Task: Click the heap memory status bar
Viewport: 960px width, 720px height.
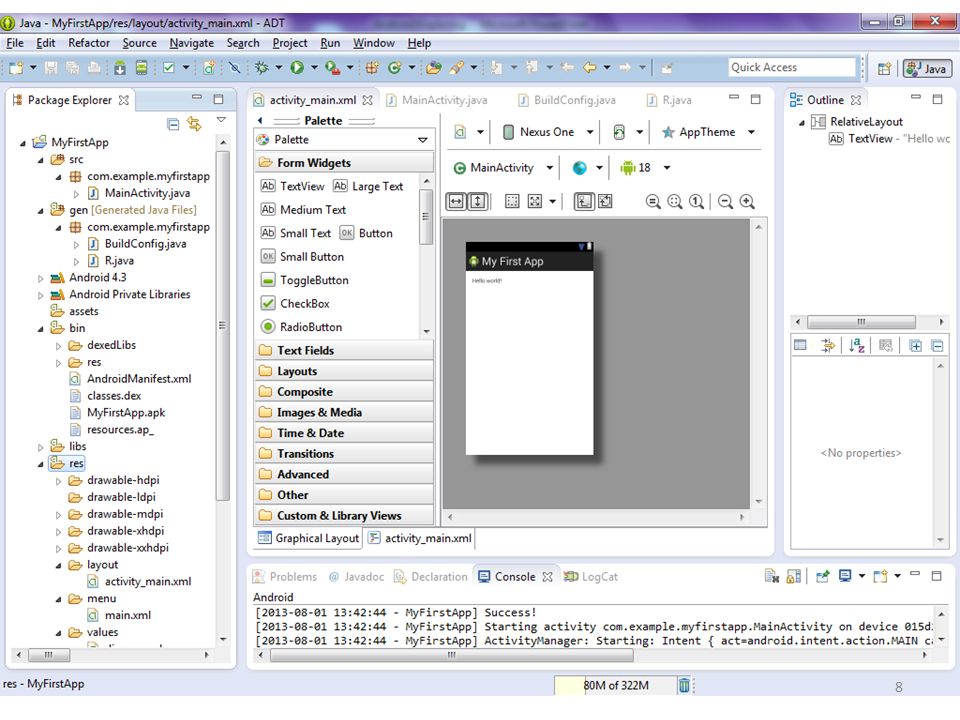Action: tap(615, 685)
